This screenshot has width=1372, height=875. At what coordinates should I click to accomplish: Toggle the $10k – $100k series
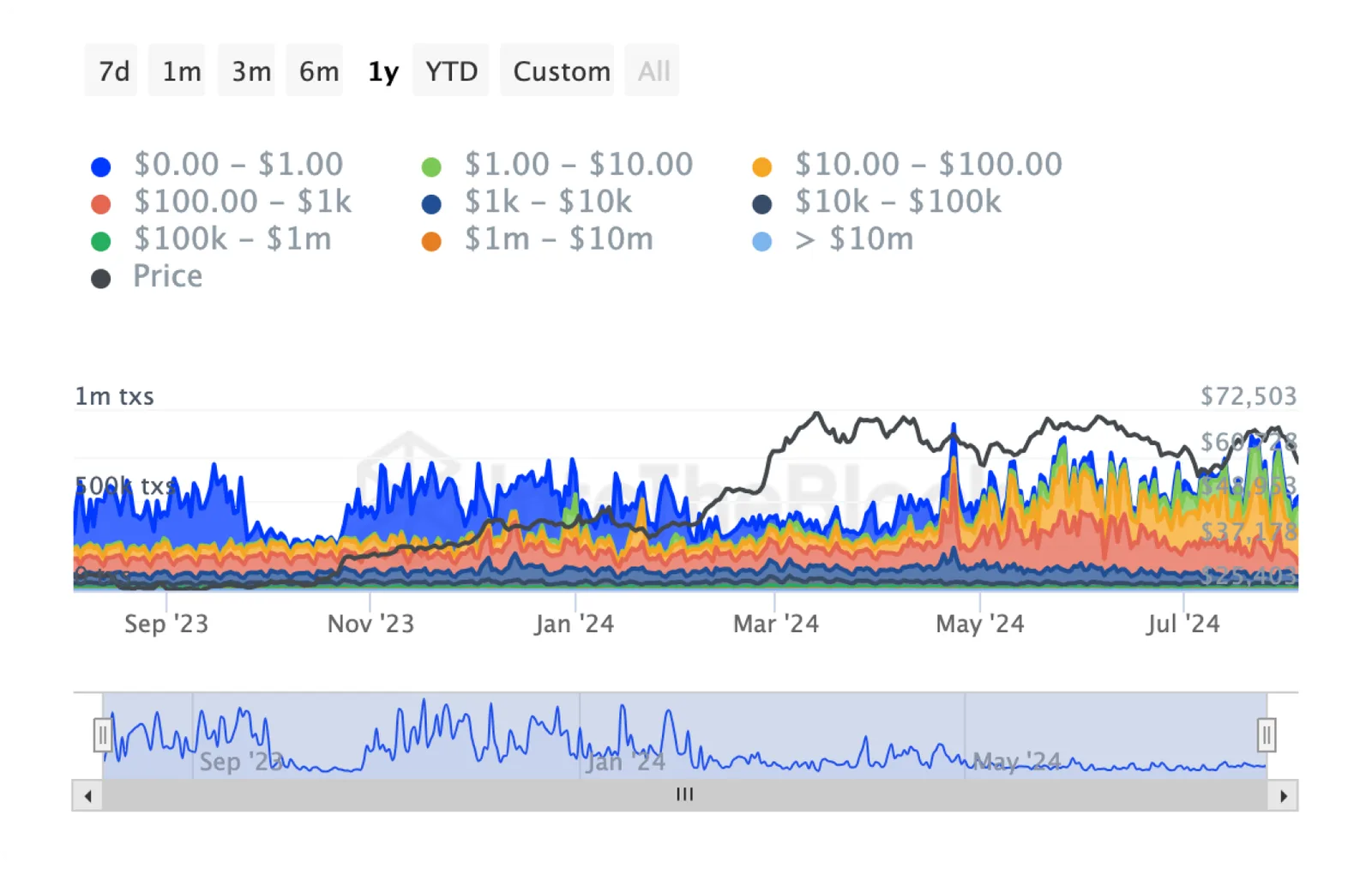coord(876,202)
